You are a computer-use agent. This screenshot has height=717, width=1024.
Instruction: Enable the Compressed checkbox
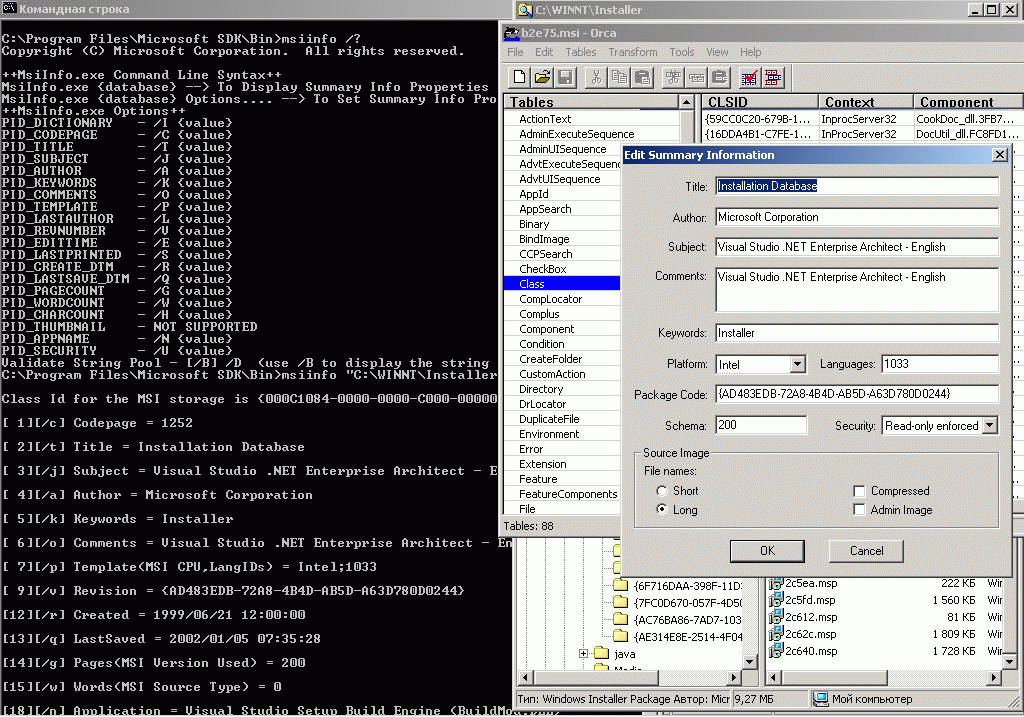tap(859, 490)
